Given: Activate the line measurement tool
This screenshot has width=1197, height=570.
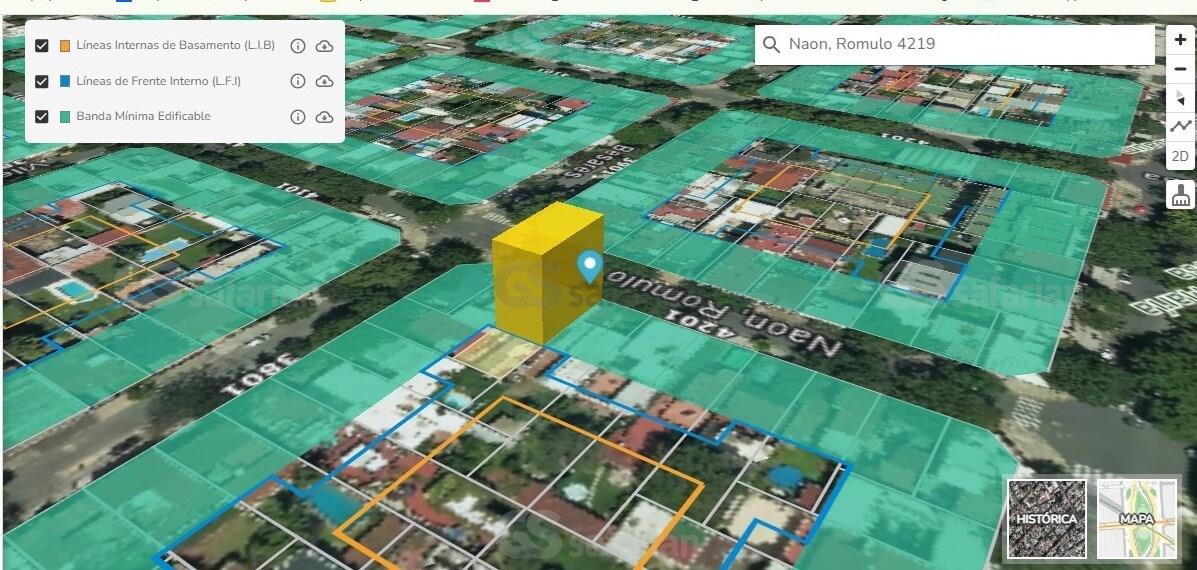Looking at the screenshot, I should coord(1181,126).
